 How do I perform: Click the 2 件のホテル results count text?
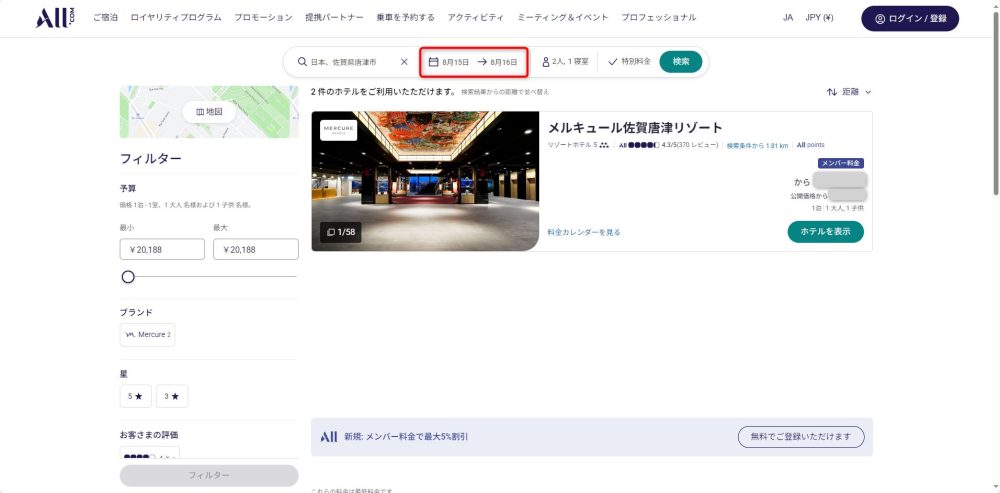pyautogui.click(x=383, y=92)
